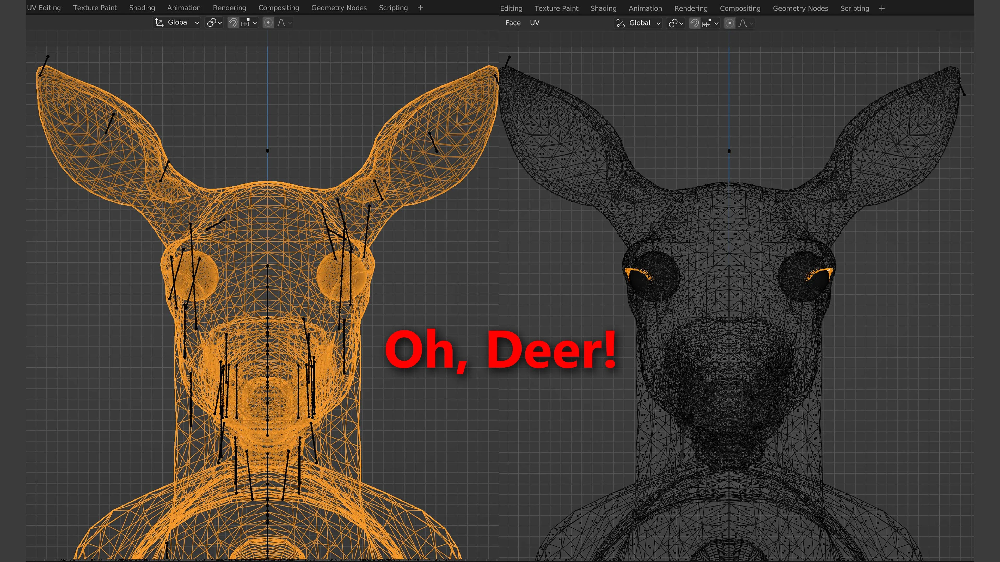Select Scripting tab in right window
The width and height of the screenshot is (1000, 562).
[x=855, y=8]
